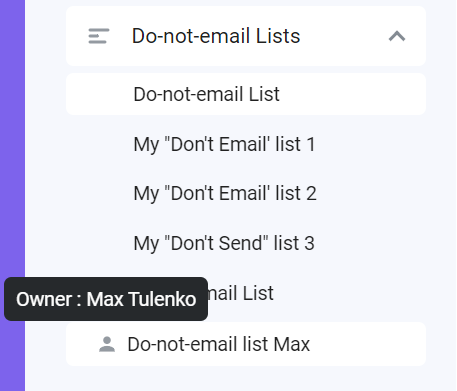Open Do-not-email list Max
Image resolution: width=457 pixels, height=391 pixels.
click(246, 344)
